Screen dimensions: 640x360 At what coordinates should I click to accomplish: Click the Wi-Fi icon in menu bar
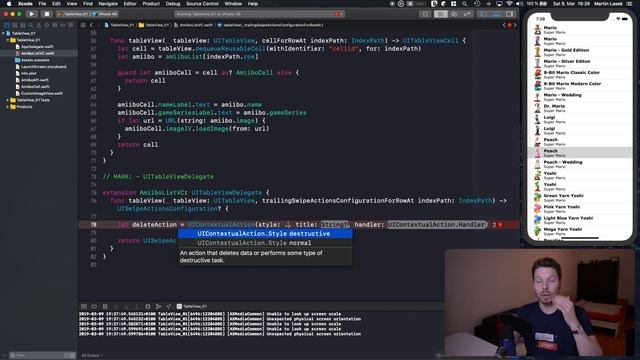pyautogui.click(x=509, y=4)
